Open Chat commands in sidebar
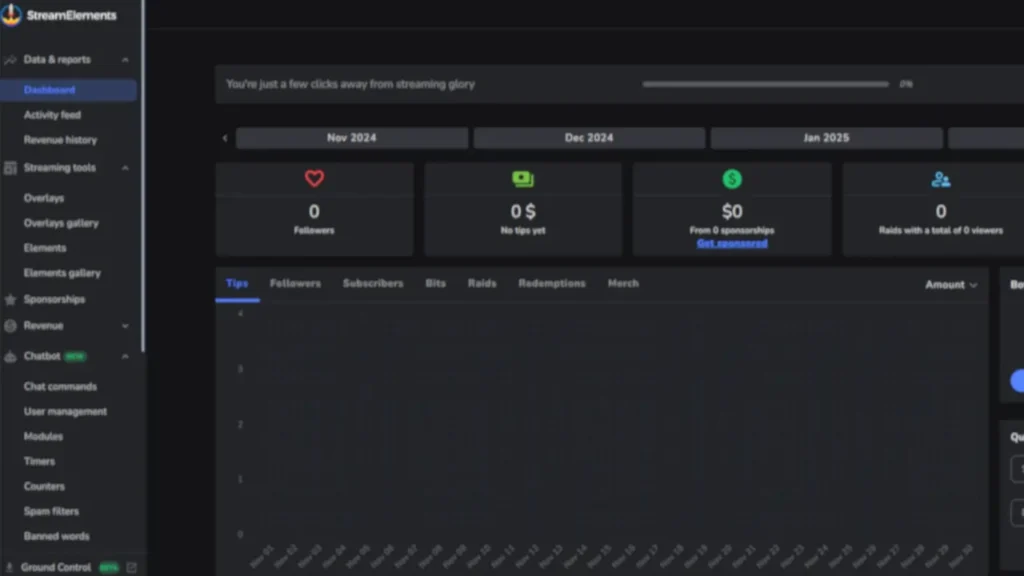 [x=60, y=387]
